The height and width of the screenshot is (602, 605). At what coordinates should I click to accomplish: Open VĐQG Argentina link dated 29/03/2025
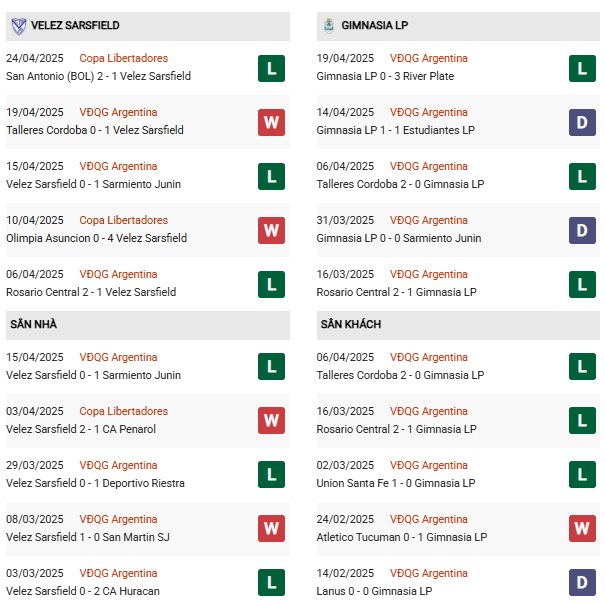(x=118, y=466)
